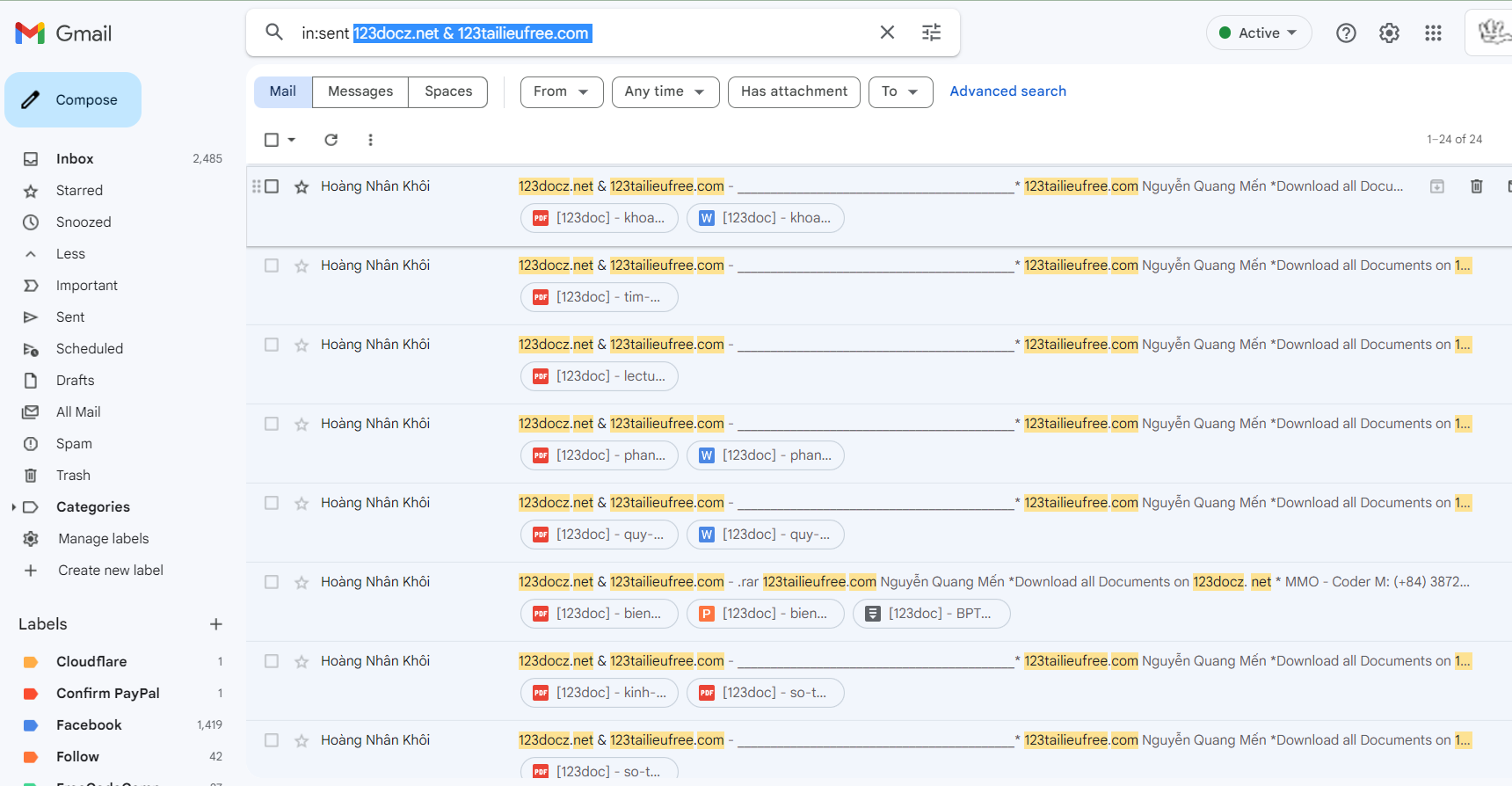
Task: Click the search magnifier icon
Action: coord(274,33)
